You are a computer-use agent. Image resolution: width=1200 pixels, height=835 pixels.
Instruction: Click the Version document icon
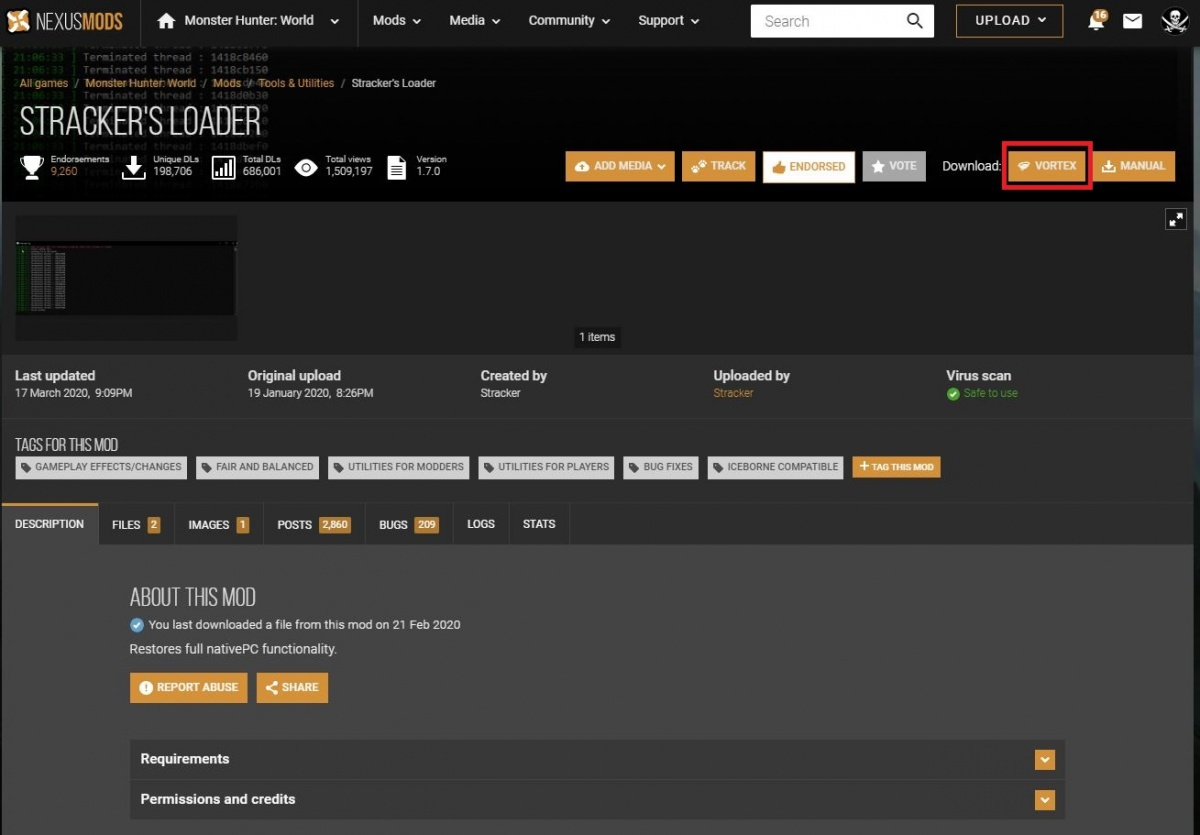click(396, 166)
